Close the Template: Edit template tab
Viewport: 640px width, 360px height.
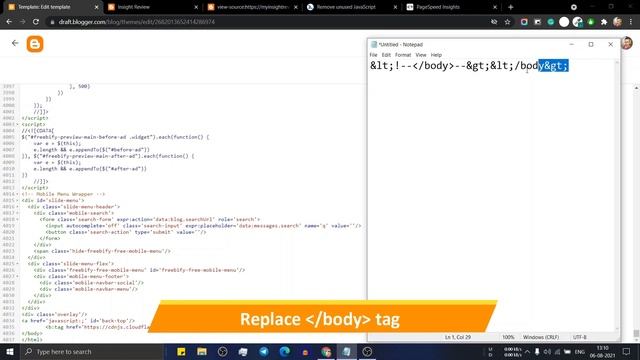point(97,7)
